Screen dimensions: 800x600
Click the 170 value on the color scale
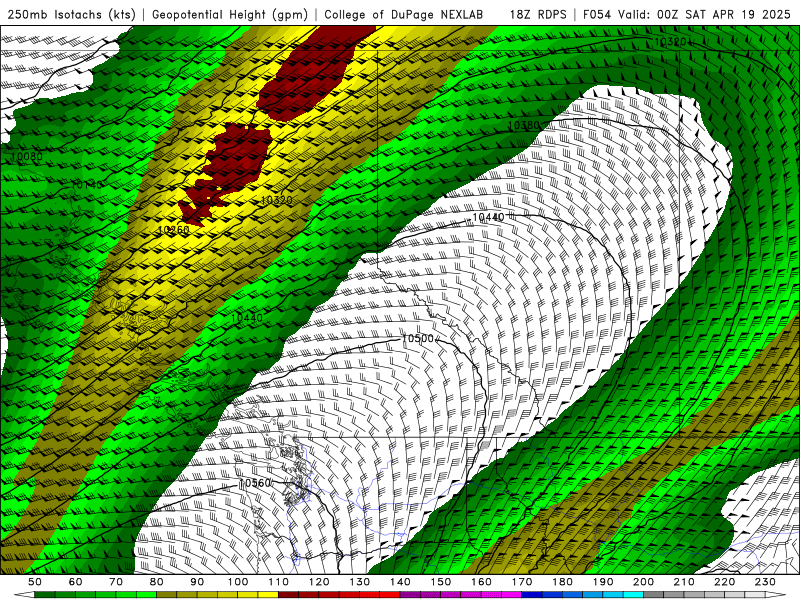521,582
